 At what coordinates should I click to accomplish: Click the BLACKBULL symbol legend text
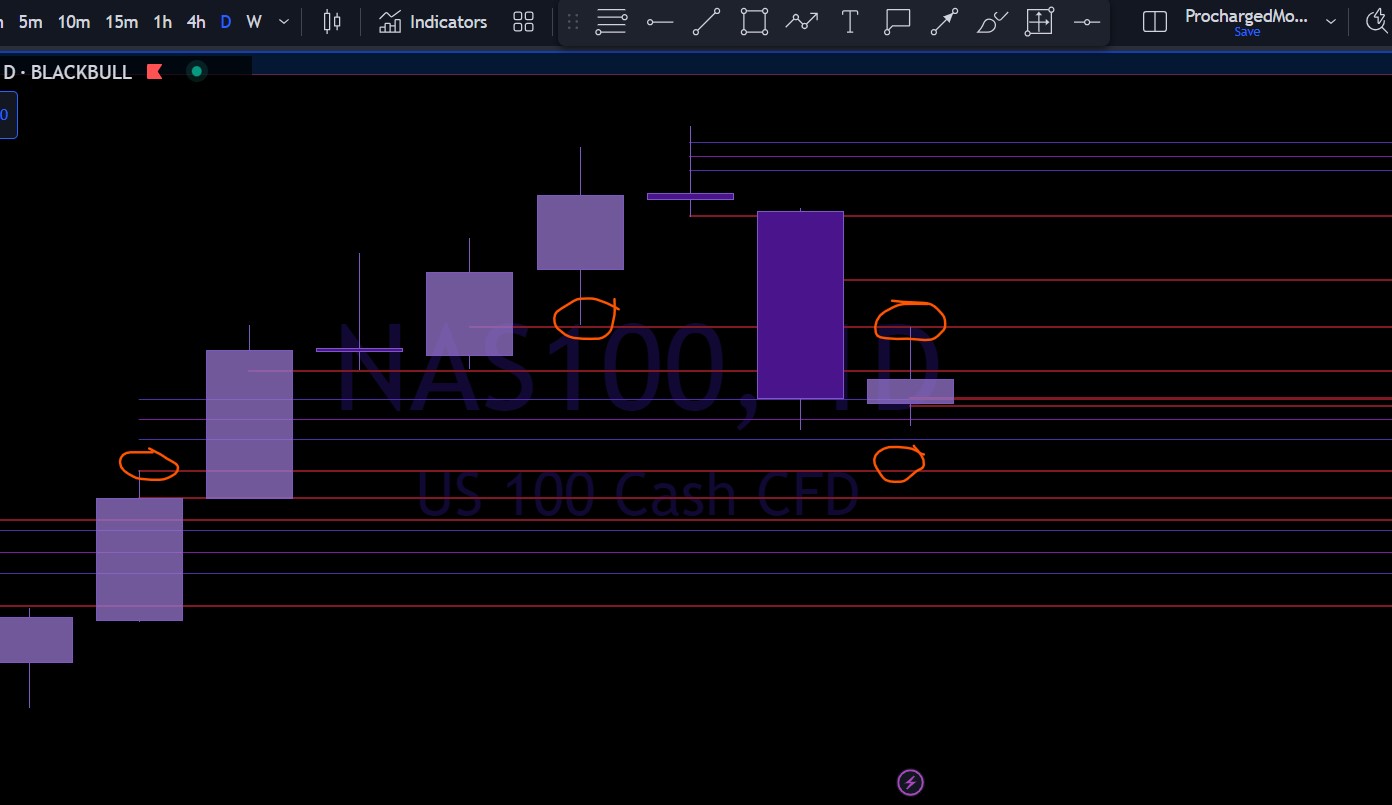tap(67, 72)
